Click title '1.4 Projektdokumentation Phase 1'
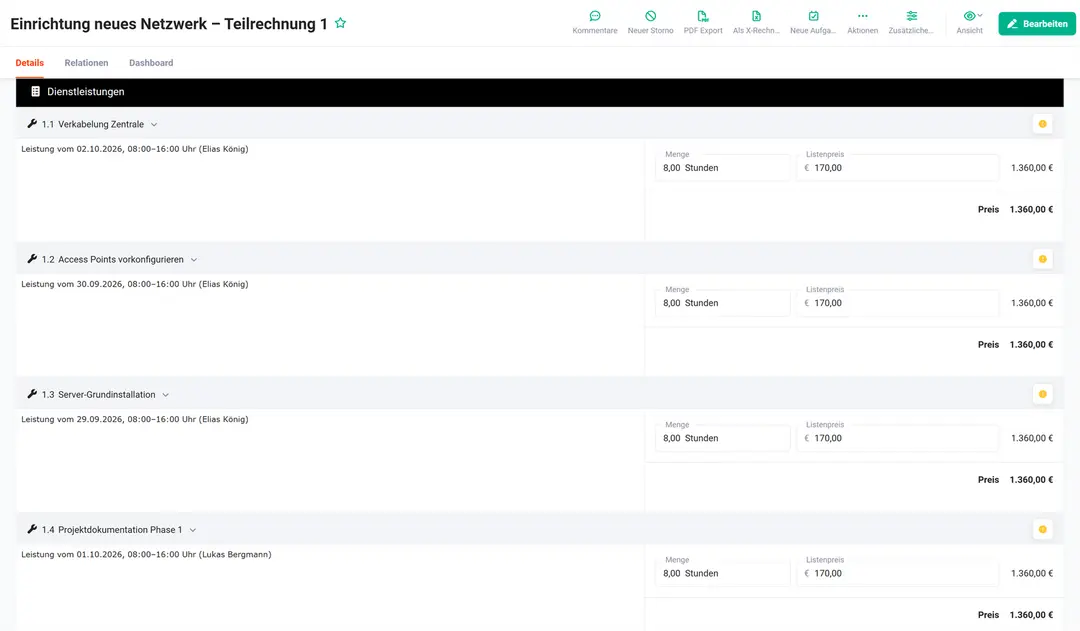The width and height of the screenshot is (1080, 631). [112, 530]
